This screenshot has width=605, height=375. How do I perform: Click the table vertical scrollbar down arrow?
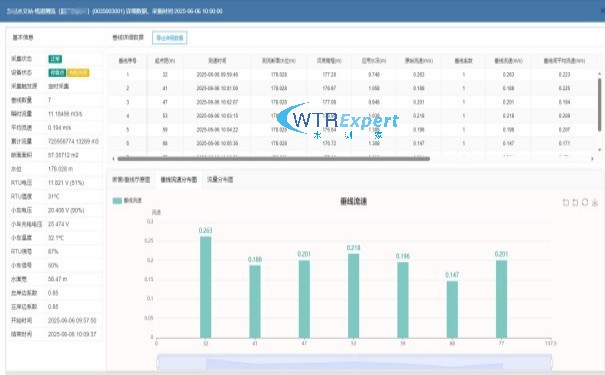click(599, 149)
